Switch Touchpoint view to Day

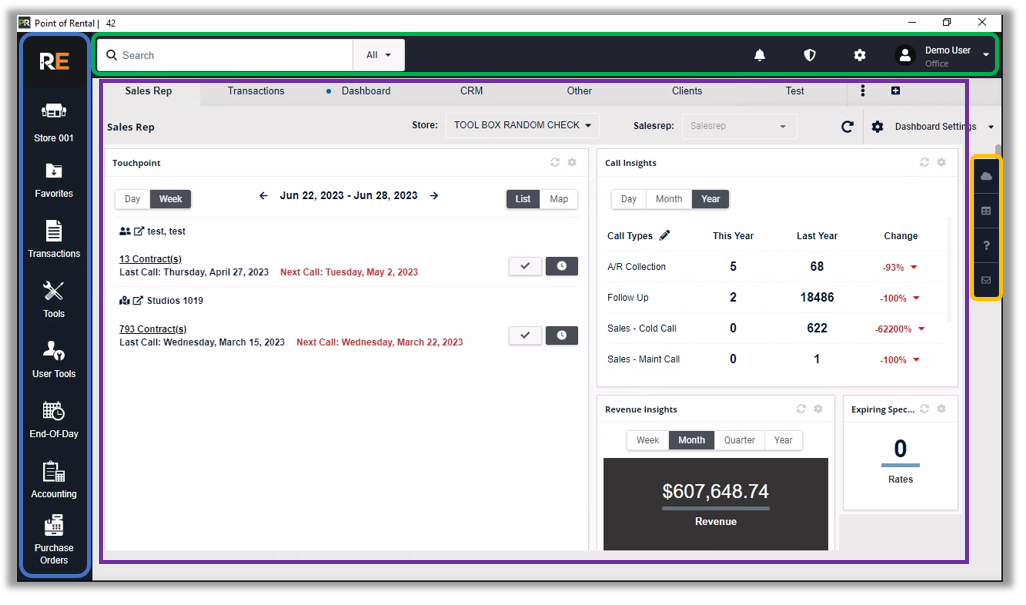(132, 199)
